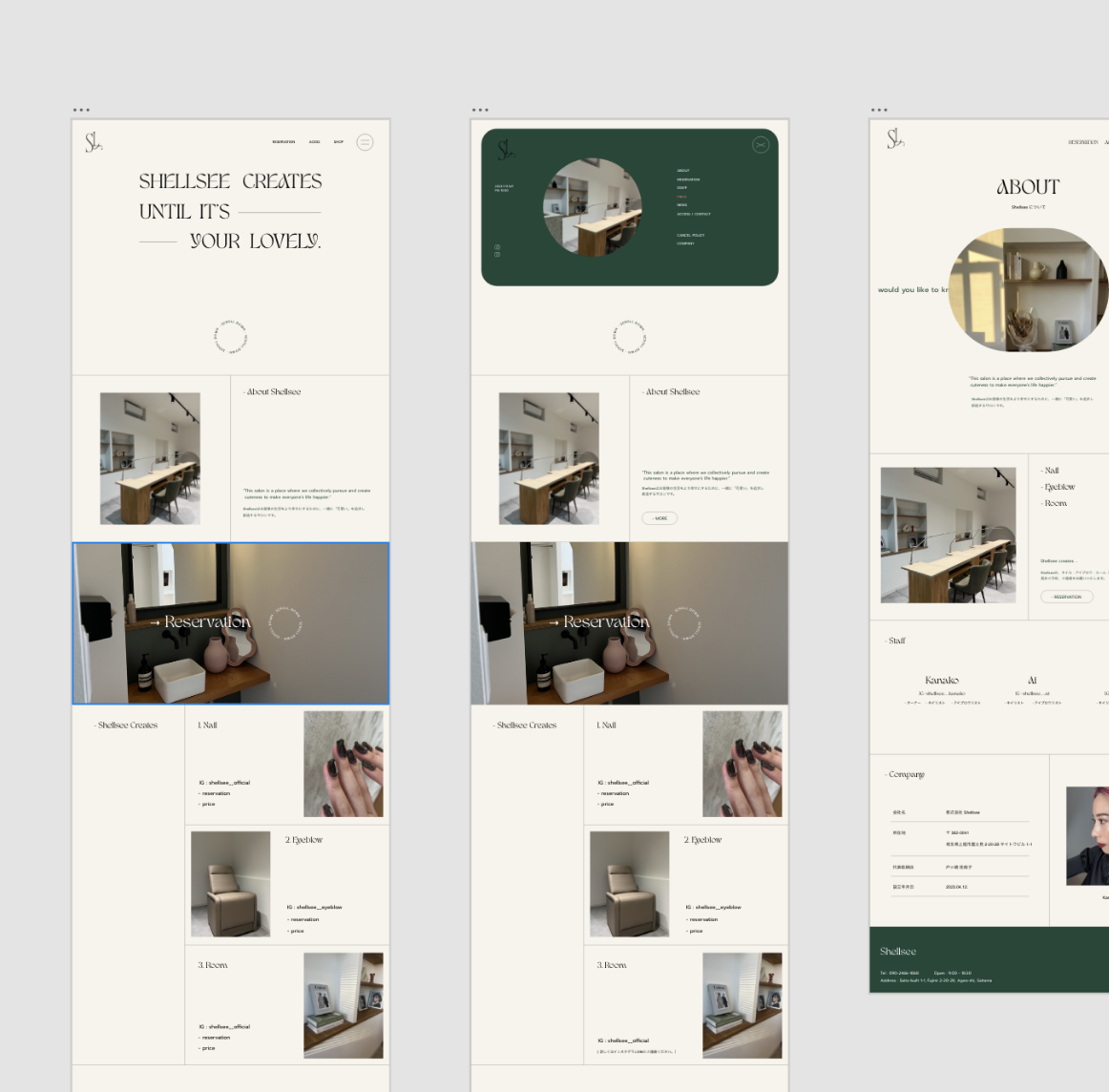
Task: Close the green menu overlay with X icon
Action: point(761,144)
